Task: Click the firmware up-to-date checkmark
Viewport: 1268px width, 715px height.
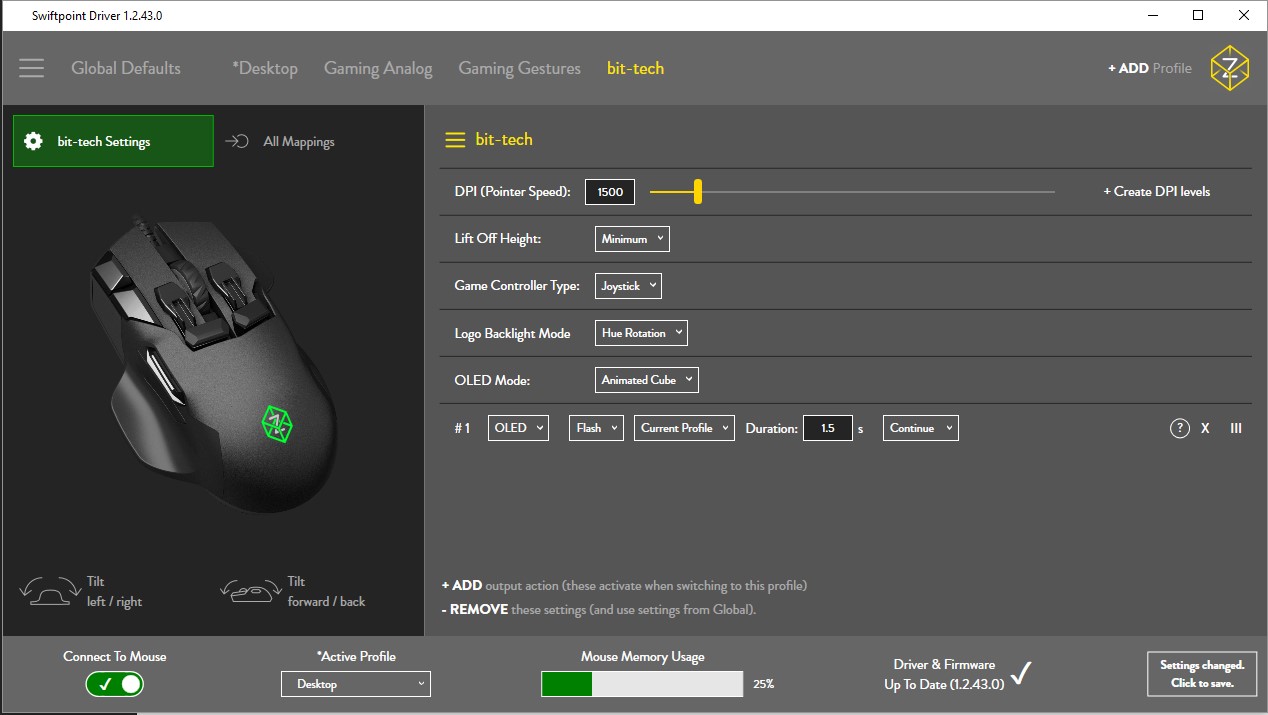Action: [x=1020, y=674]
